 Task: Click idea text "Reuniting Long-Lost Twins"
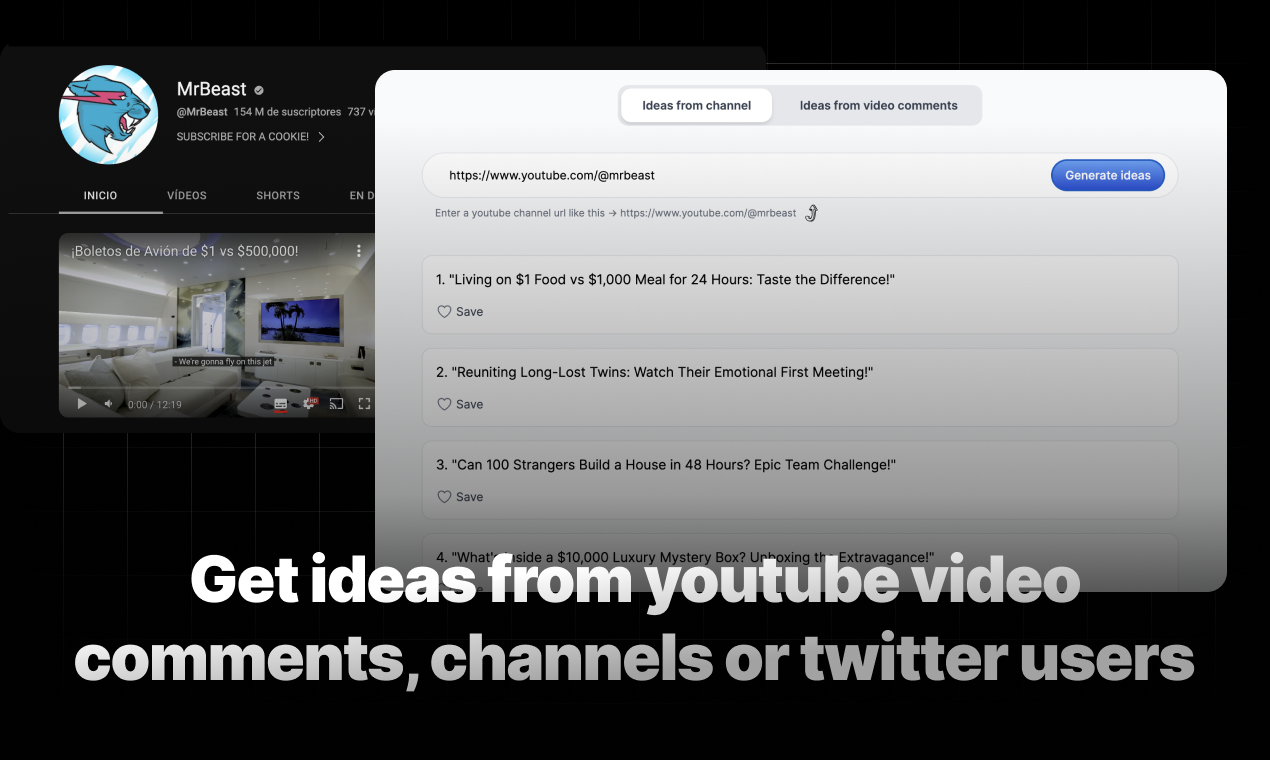654,372
